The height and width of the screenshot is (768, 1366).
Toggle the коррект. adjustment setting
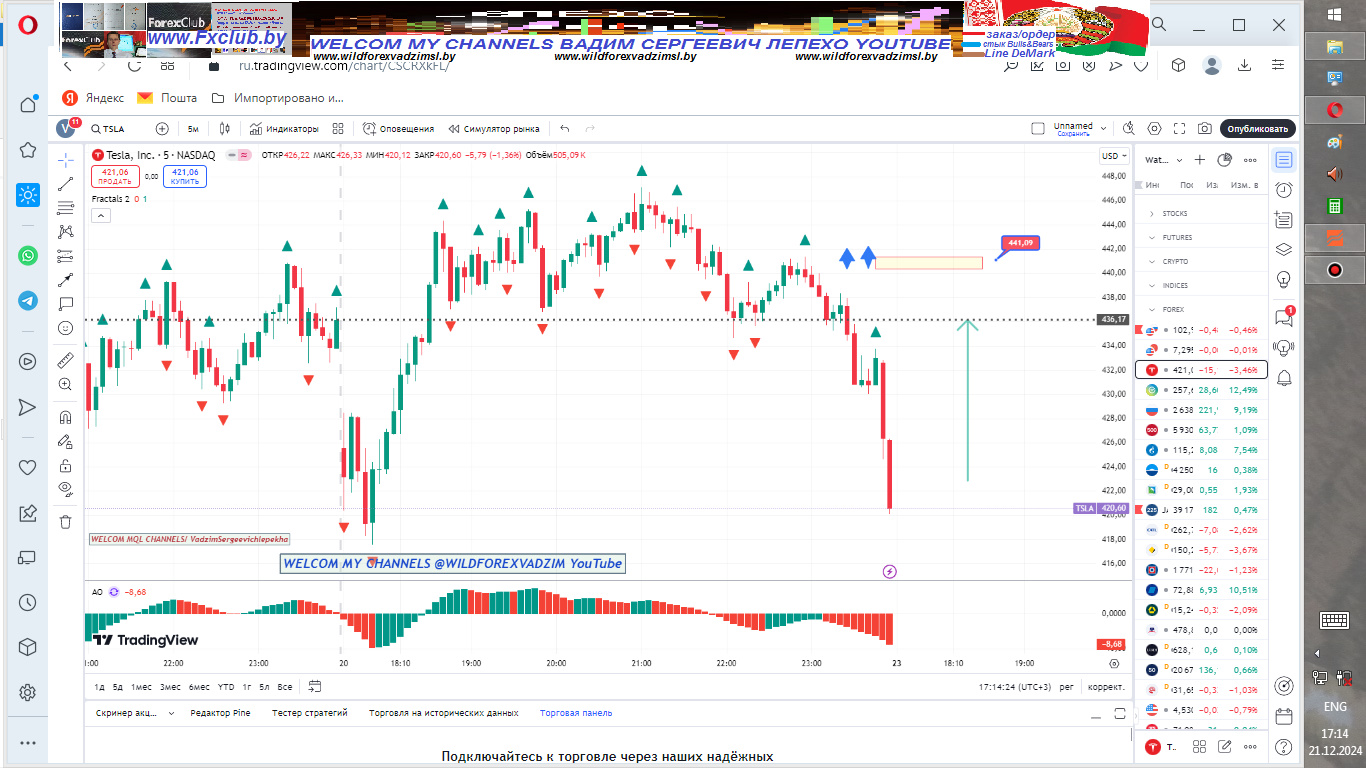[1106, 687]
